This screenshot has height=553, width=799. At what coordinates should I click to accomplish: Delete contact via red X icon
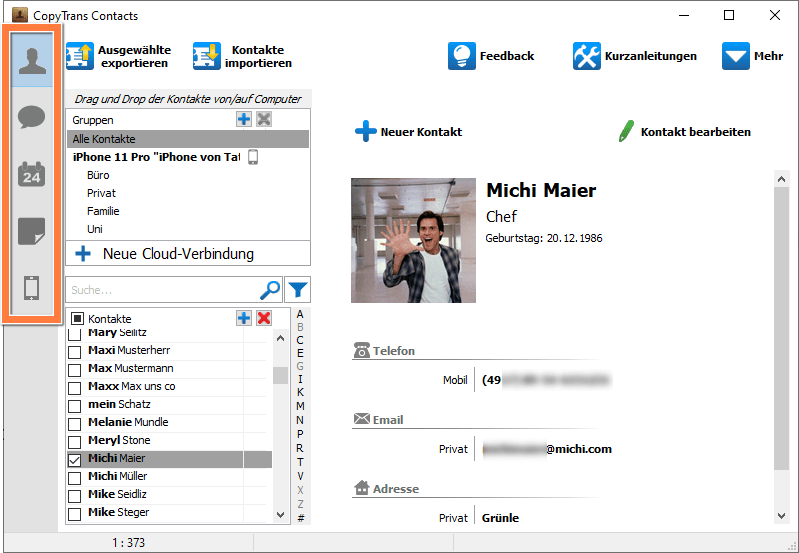(263, 318)
